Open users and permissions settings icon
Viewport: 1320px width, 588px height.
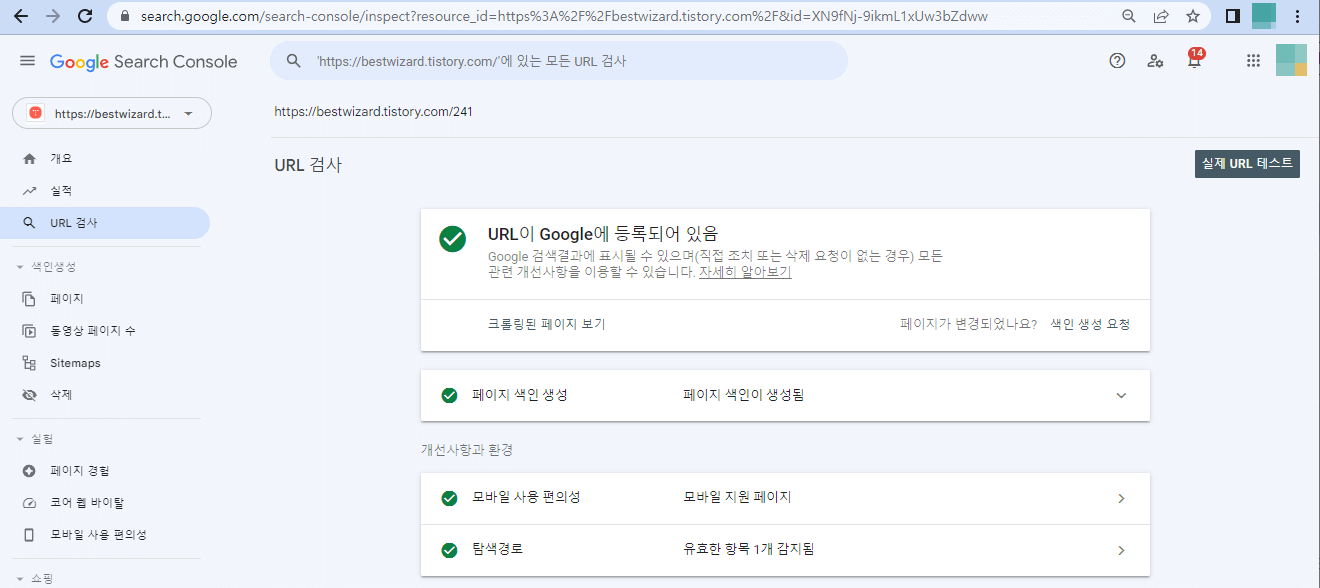coord(1155,61)
